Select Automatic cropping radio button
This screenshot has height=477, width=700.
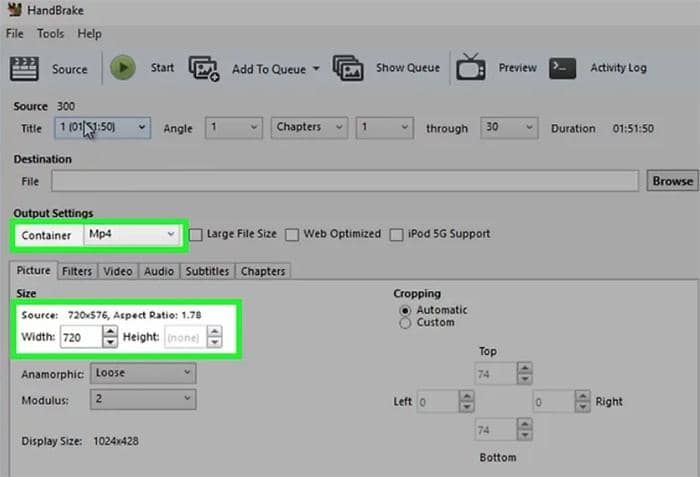[405, 310]
